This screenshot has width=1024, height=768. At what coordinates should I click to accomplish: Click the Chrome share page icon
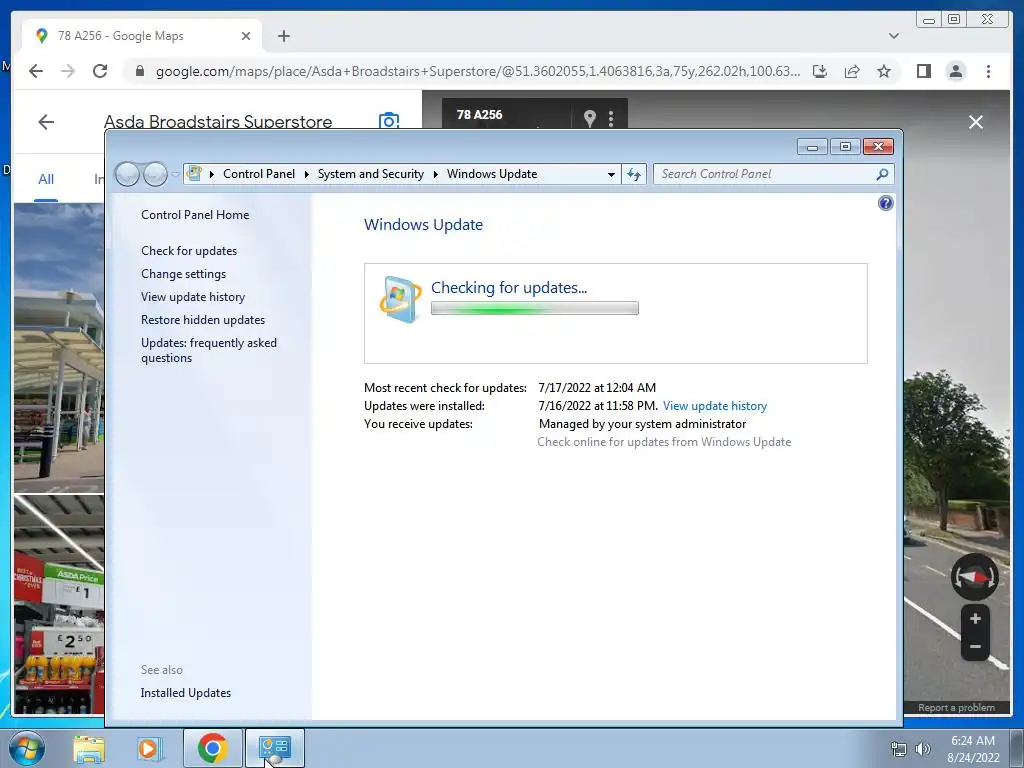(x=852, y=71)
